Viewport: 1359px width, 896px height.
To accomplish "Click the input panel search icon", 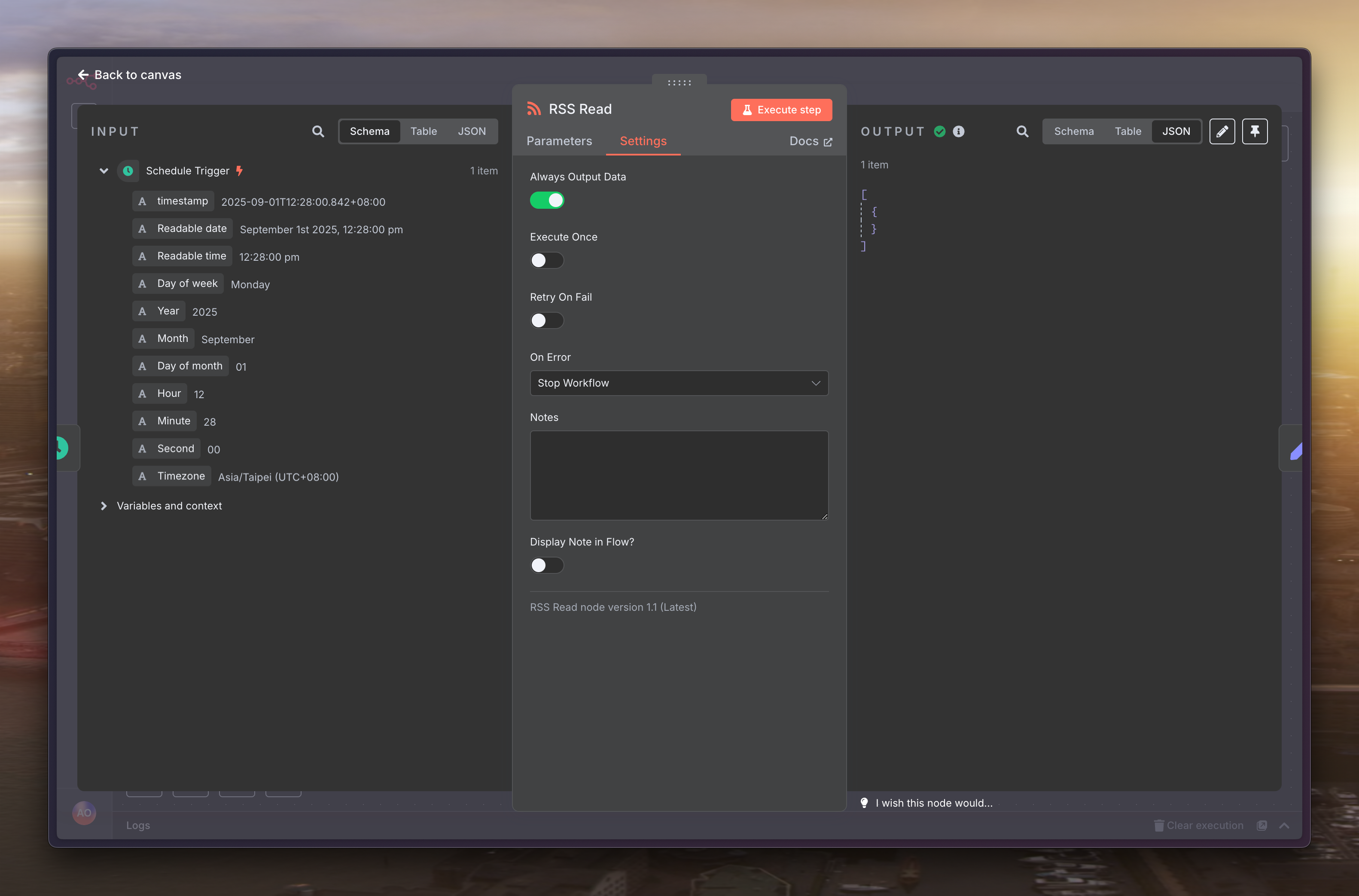I will (318, 131).
